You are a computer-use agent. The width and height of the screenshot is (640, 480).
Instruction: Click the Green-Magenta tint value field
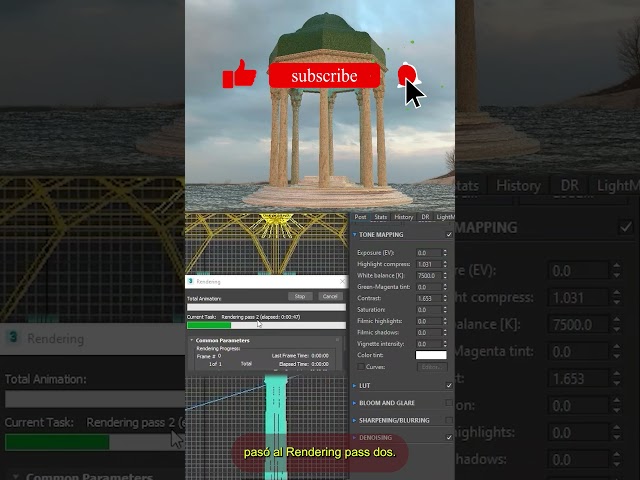click(x=429, y=287)
